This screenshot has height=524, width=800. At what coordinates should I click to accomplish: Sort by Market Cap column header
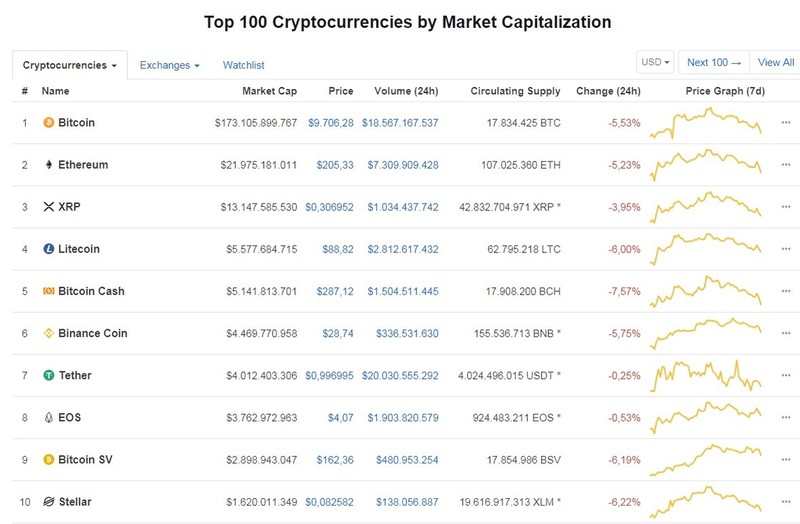pos(269,91)
